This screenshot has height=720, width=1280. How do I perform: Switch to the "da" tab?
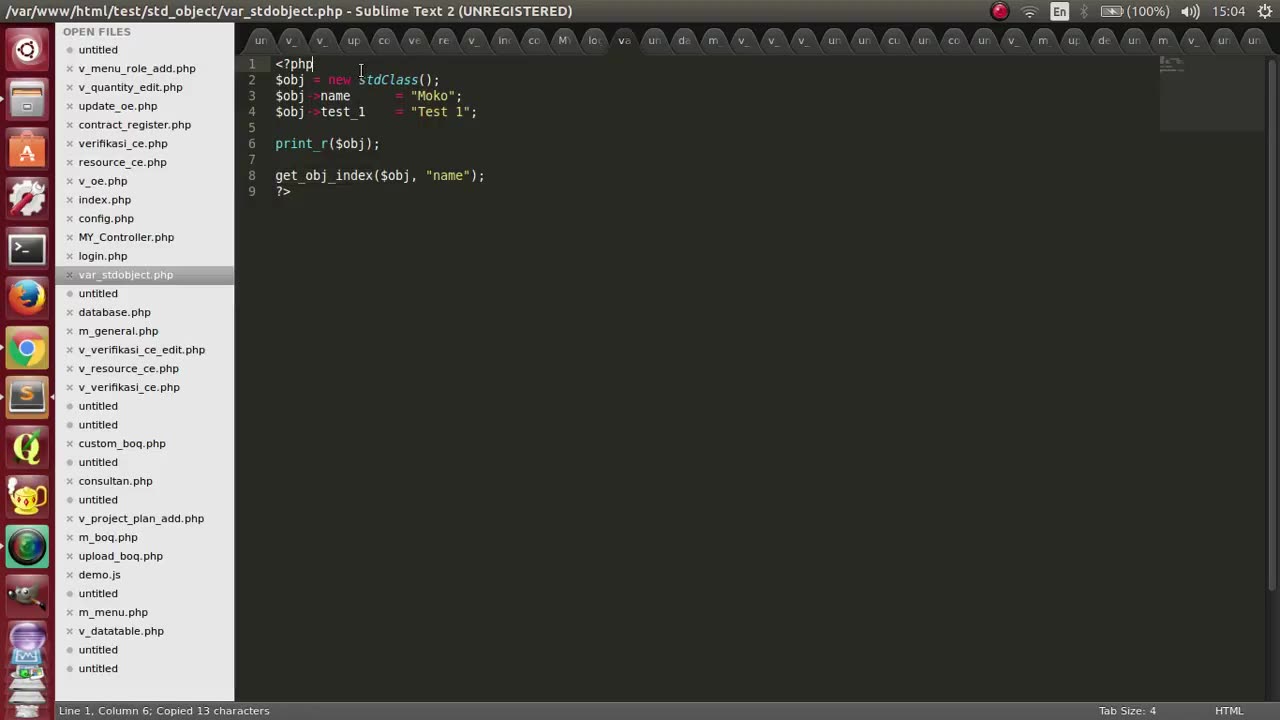point(684,41)
